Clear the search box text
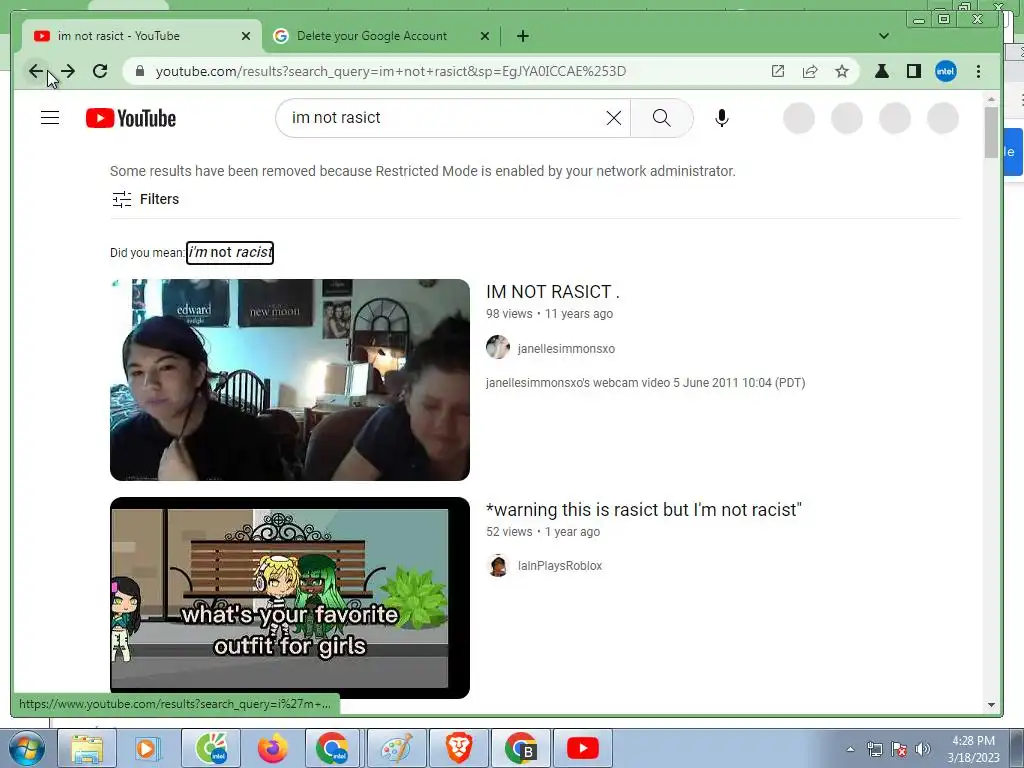Image resolution: width=1024 pixels, height=768 pixels. (613, 118)
